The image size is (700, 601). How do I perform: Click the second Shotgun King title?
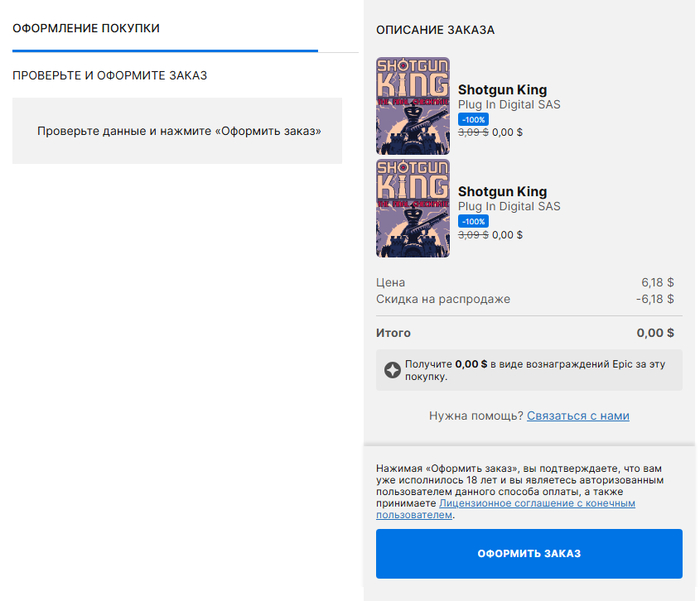pyautogui.click(x=502, y=192)
